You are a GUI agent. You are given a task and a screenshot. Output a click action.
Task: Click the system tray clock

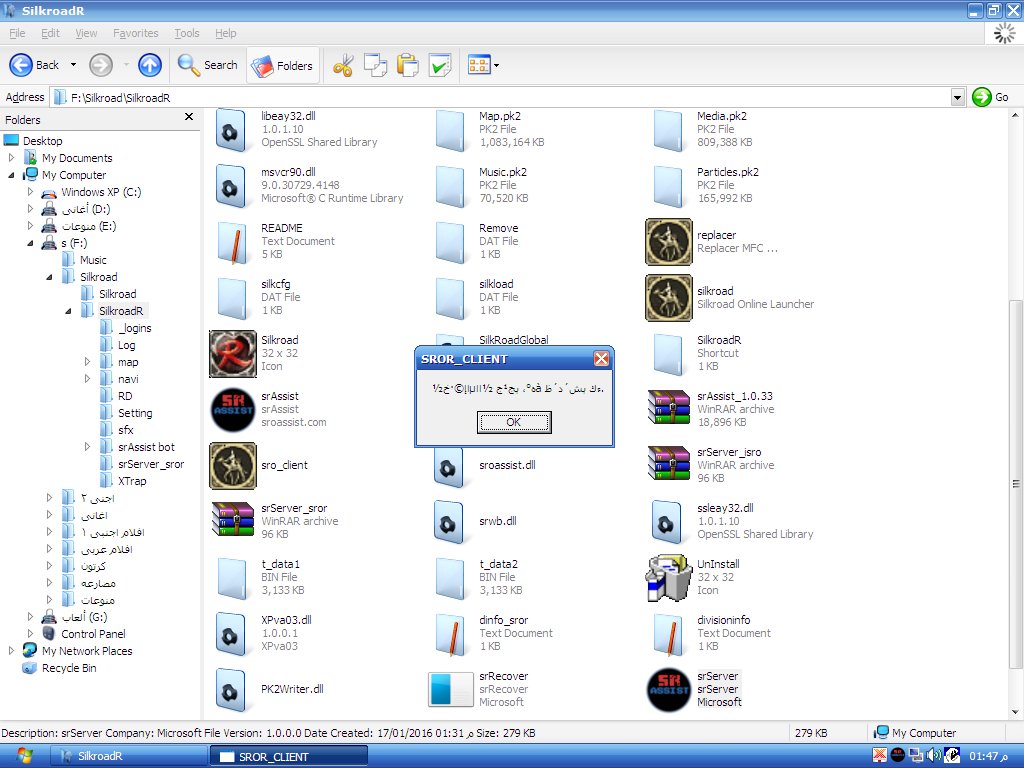[987, 756]
